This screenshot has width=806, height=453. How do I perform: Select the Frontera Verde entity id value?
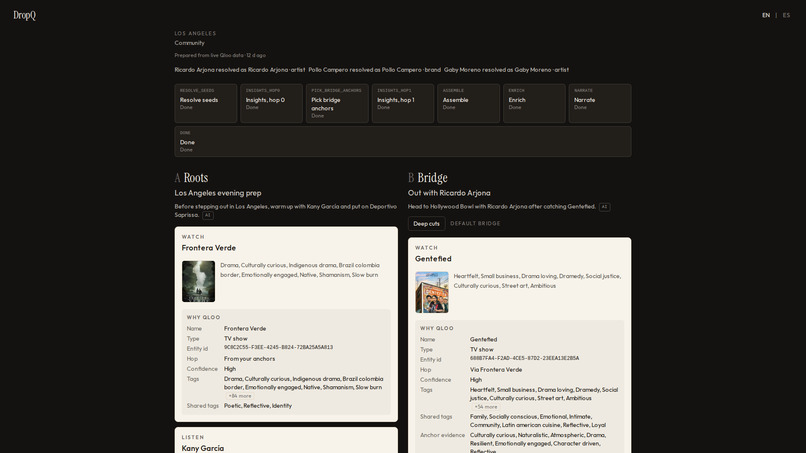click(278, 348)
